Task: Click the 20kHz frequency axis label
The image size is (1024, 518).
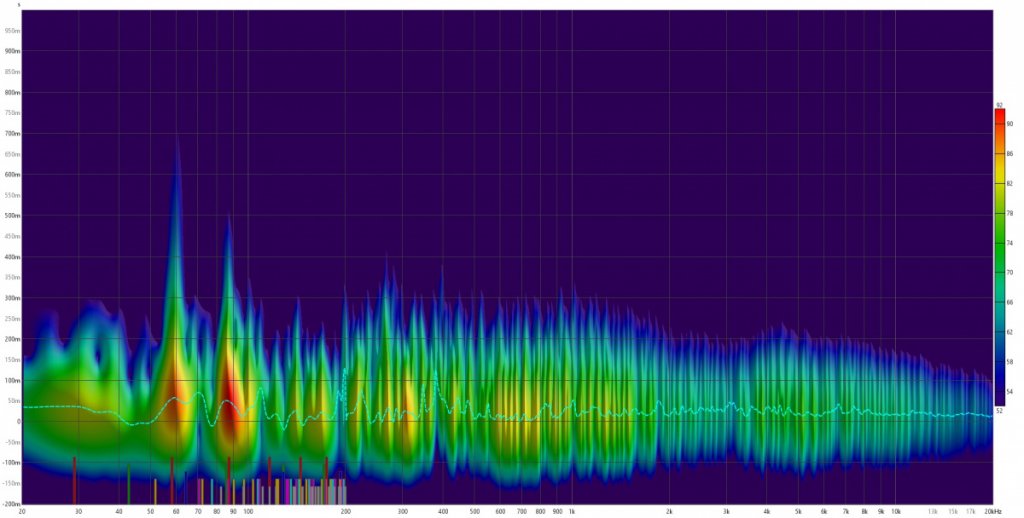Action: [993, 511]
